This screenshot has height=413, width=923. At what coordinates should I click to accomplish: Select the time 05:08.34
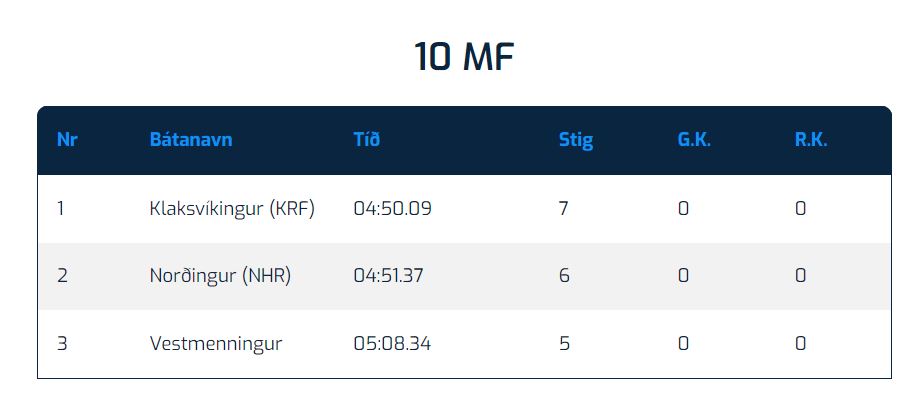[392, 344]
